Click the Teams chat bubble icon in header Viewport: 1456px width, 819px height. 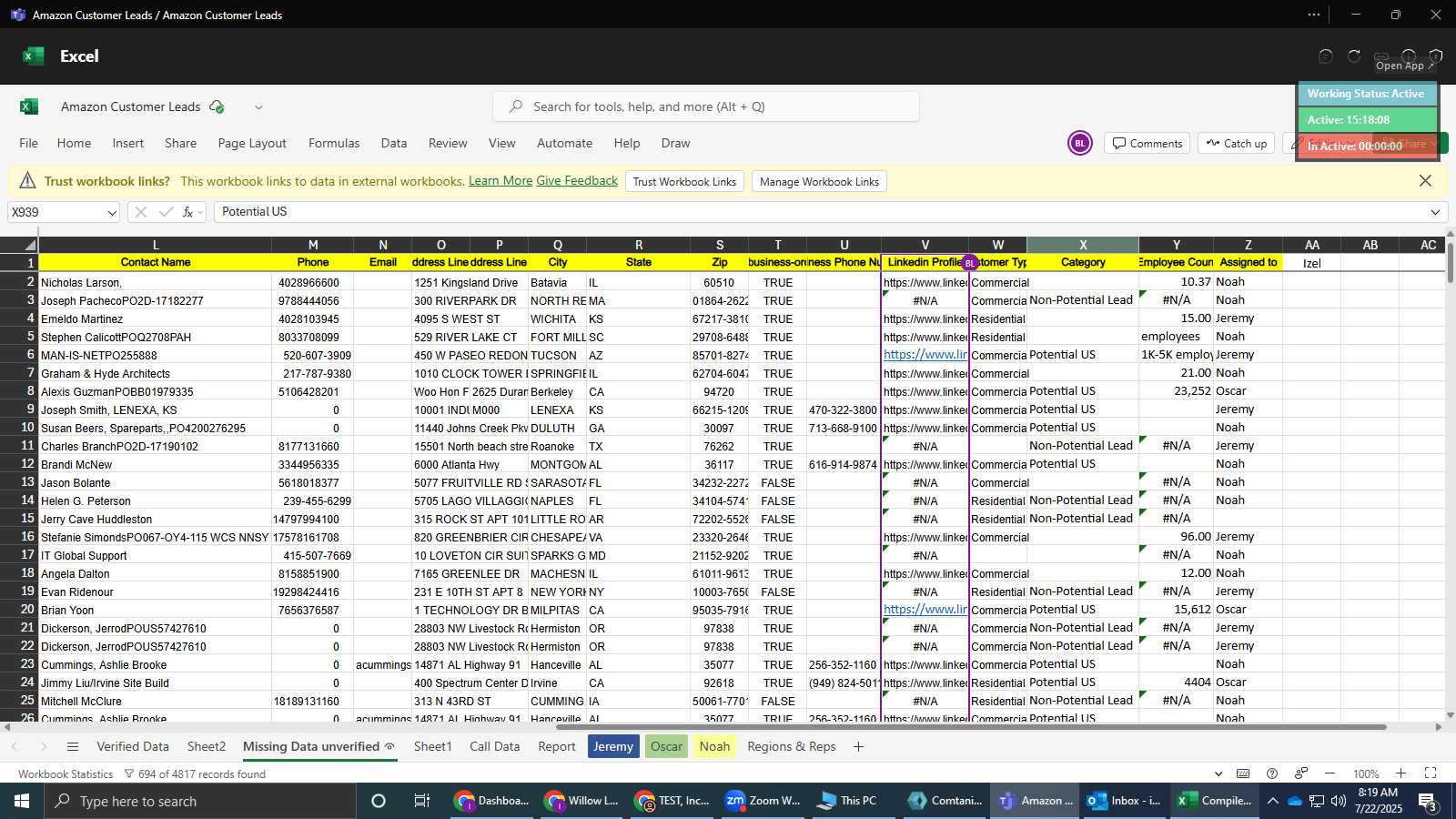tap(1326, 56)
